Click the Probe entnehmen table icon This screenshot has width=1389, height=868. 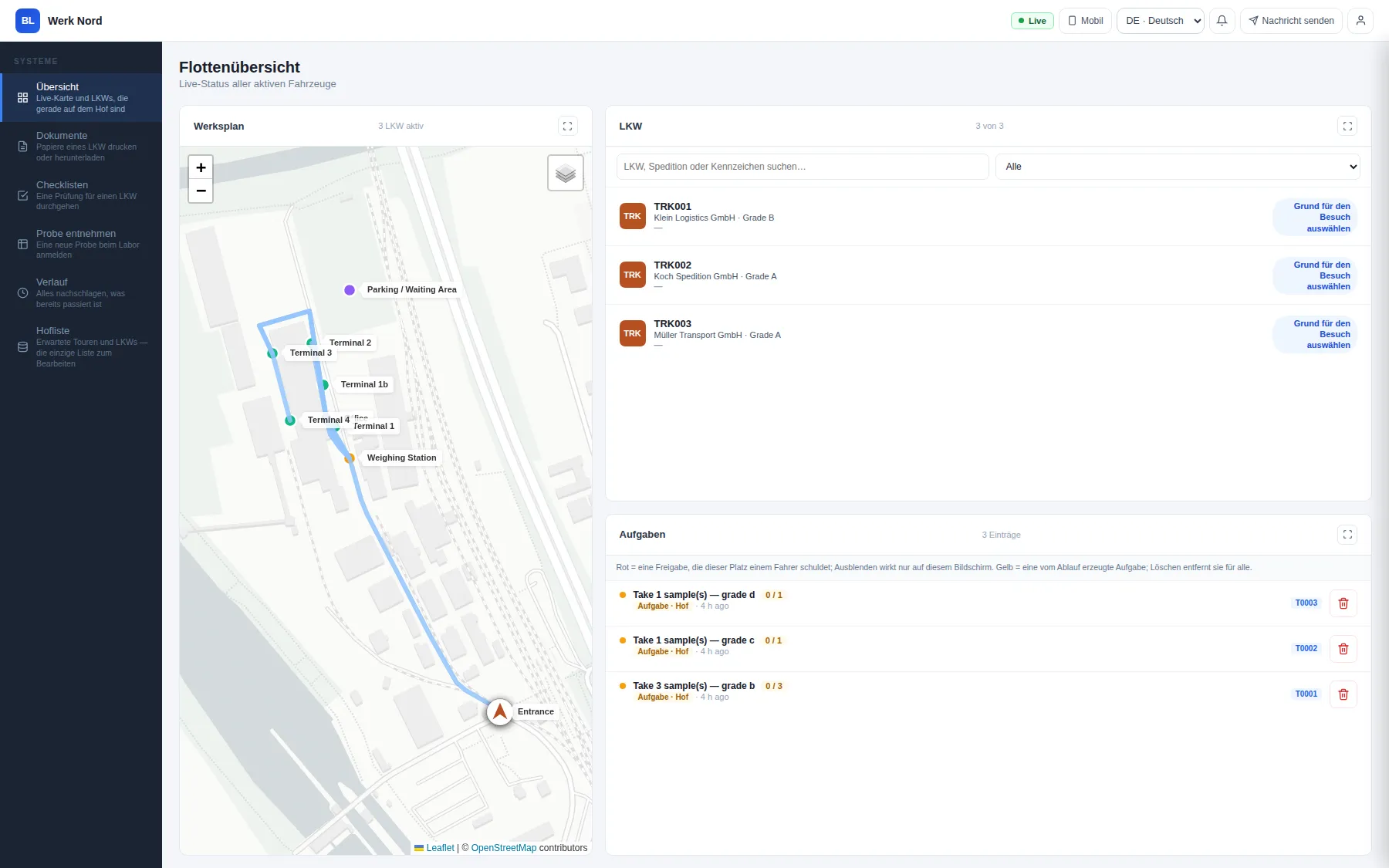(x=22, y=244)
